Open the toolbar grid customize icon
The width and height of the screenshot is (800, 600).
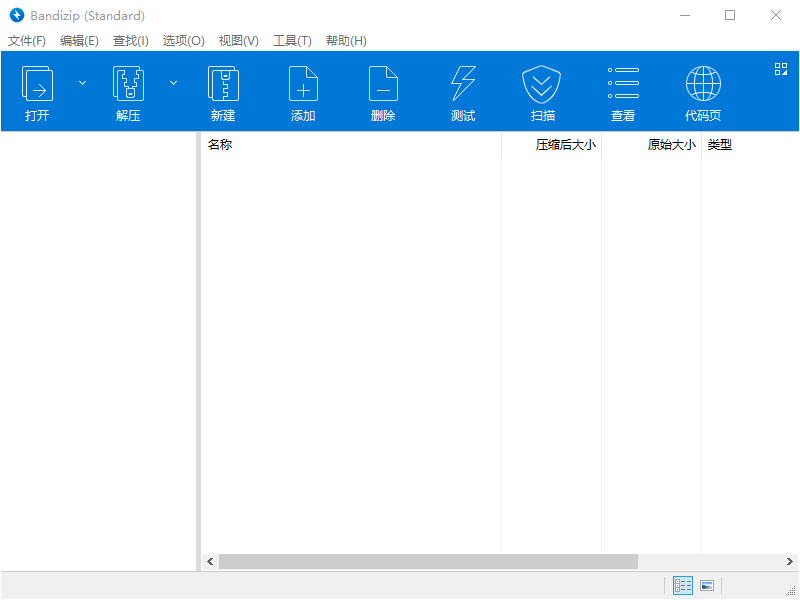pos(781,69)
